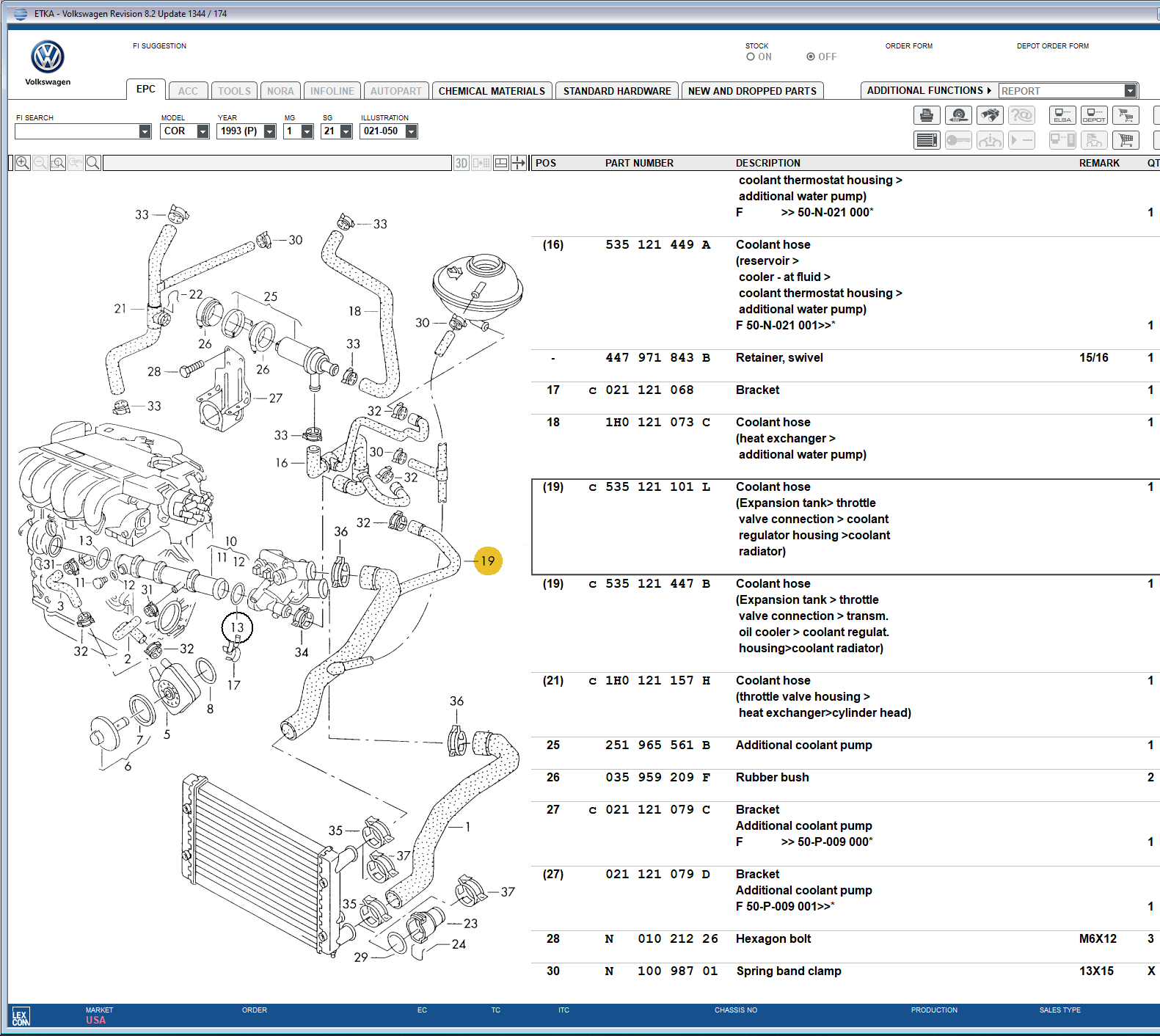Switch to the INFOLINE tab
The width and height of the screenshot is (1160, 1036).
[x=332, y=91]
